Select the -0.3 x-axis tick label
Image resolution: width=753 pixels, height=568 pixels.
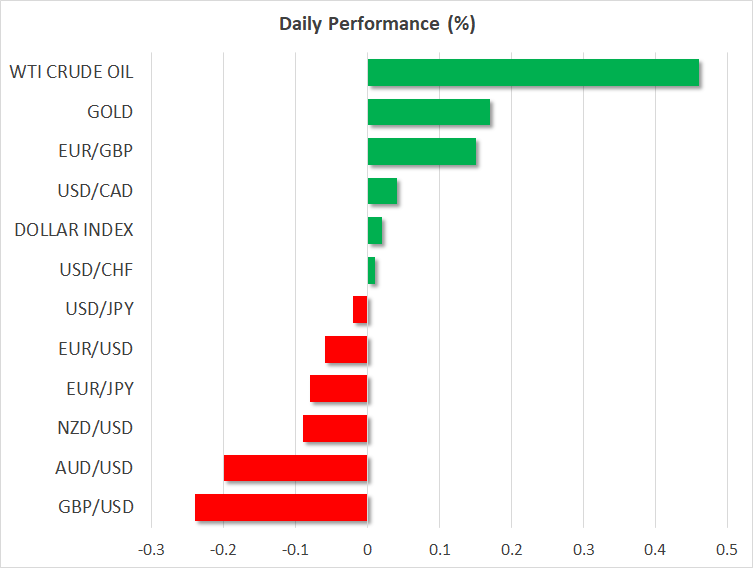[x=151, y=550]
